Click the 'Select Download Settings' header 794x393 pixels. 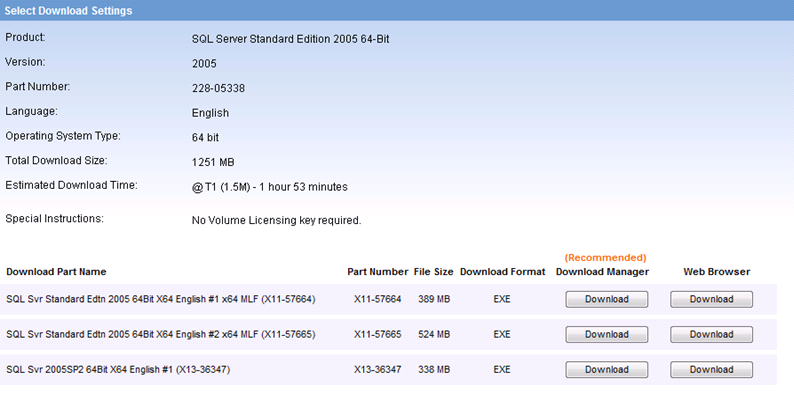(x=68, y=11)
